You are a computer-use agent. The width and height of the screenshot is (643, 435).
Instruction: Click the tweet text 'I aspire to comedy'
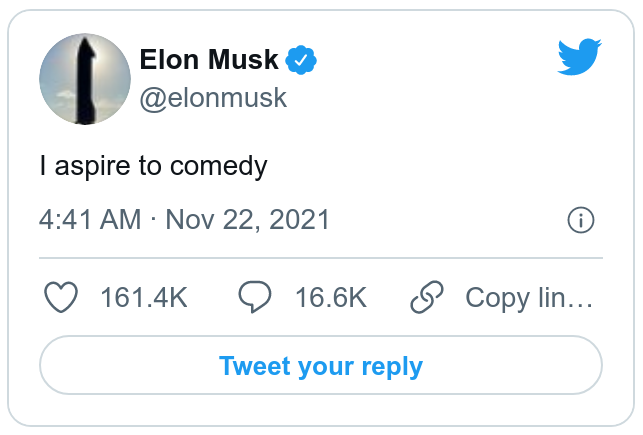pyautogui.click(x=153, y=165)
